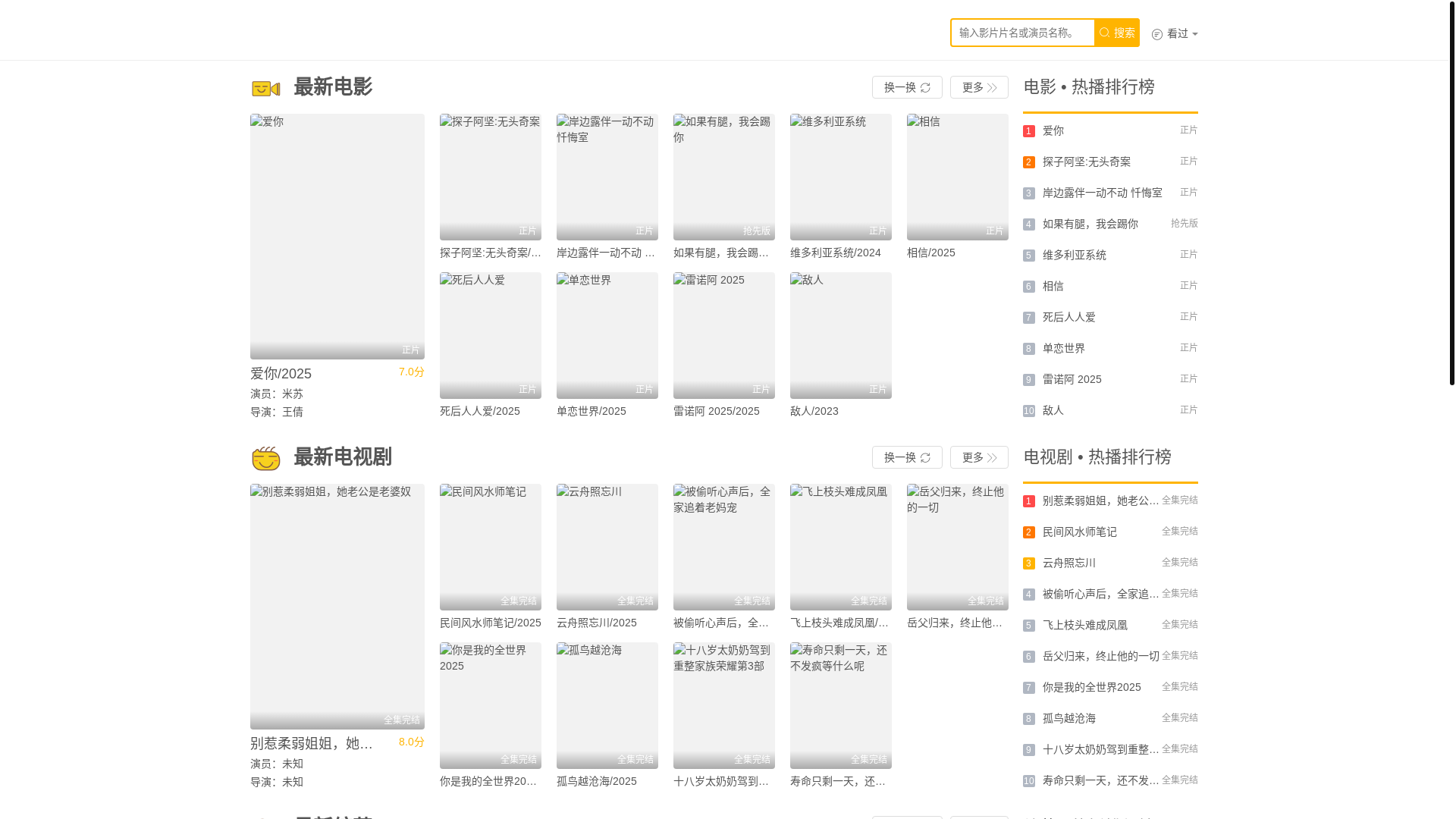Click the 爱你/2025 title link
The image size is (1456, 819).
(x=281, y=374)
